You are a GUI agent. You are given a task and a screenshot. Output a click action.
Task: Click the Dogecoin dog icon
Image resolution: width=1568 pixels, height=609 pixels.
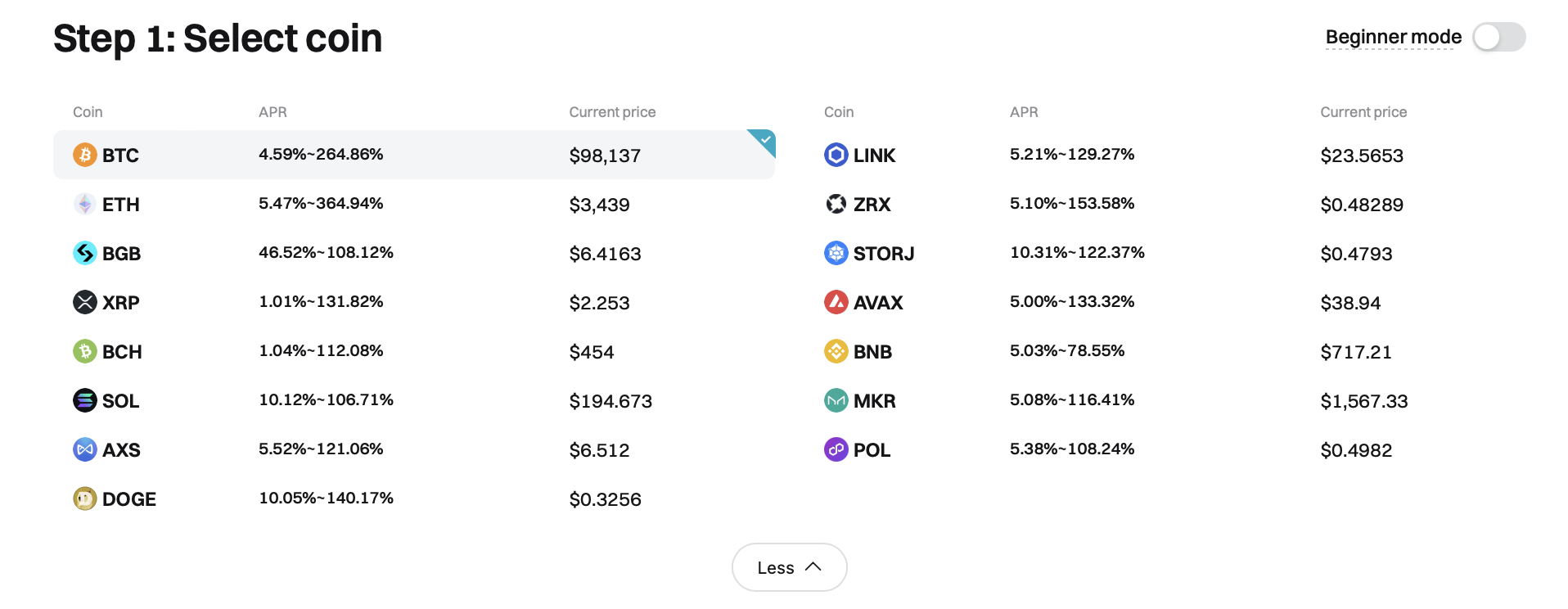click(85, 498)
